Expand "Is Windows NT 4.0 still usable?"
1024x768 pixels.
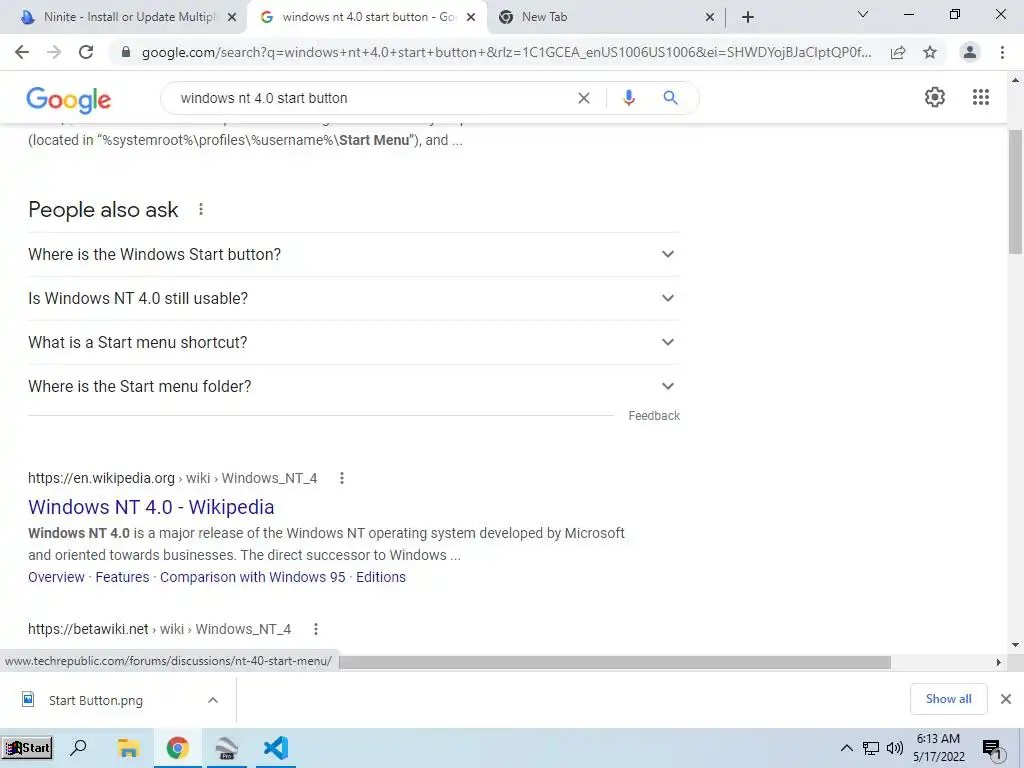pos(353,298)
